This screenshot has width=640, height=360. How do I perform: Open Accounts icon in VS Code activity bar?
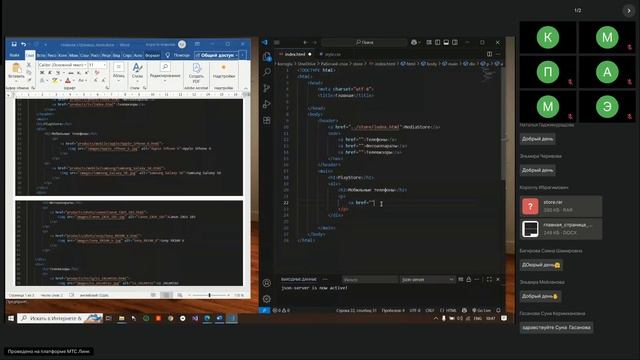point(267,283)
